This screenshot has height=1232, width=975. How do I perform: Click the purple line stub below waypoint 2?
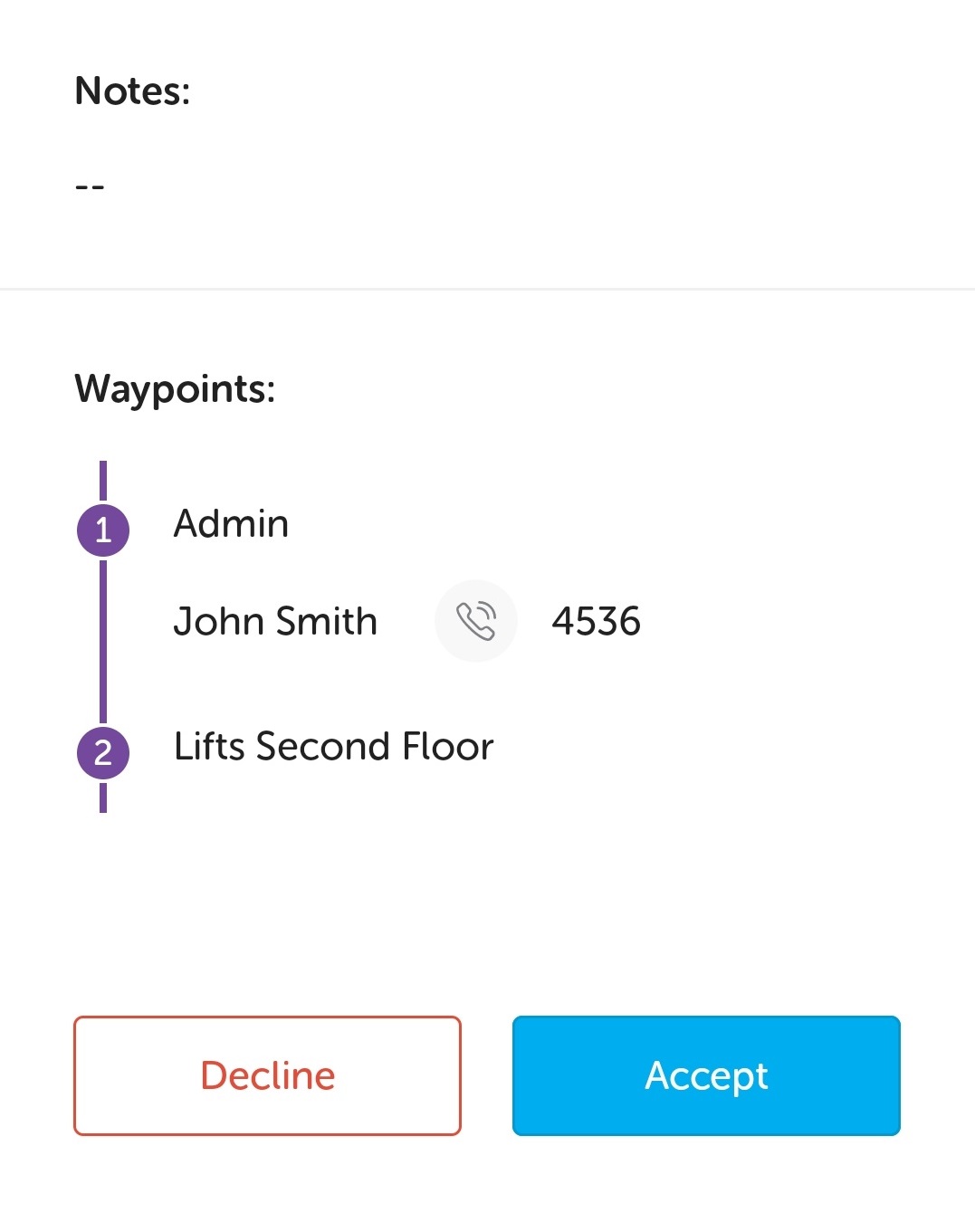(103, 797)
